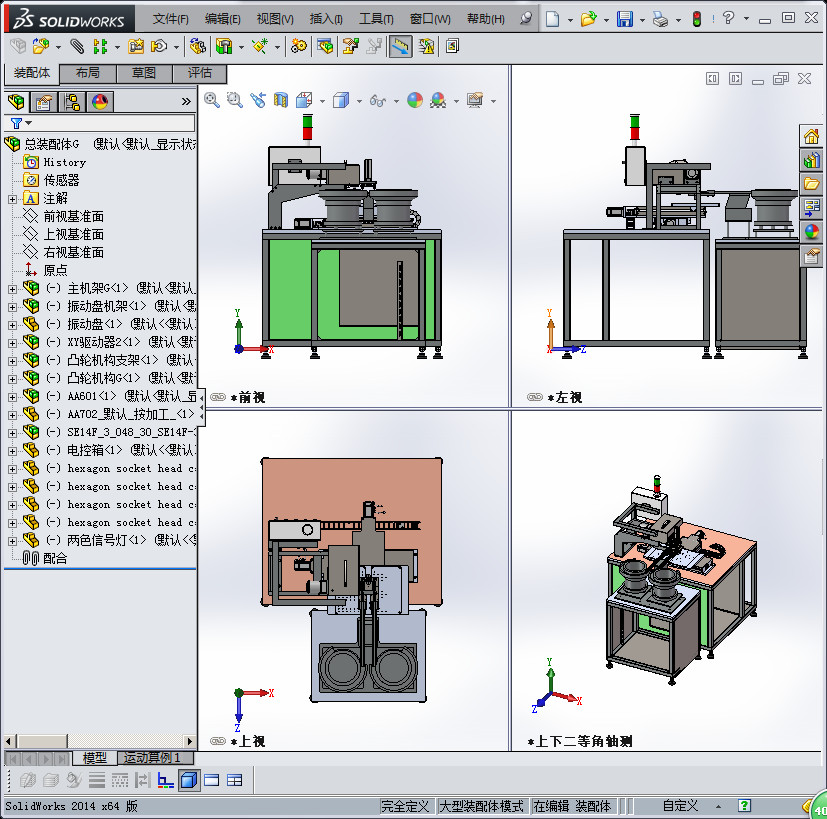This screenshot has height=819, width=827.
Task: Open the Design Library task pane icon
Action: tap(811, 160)
